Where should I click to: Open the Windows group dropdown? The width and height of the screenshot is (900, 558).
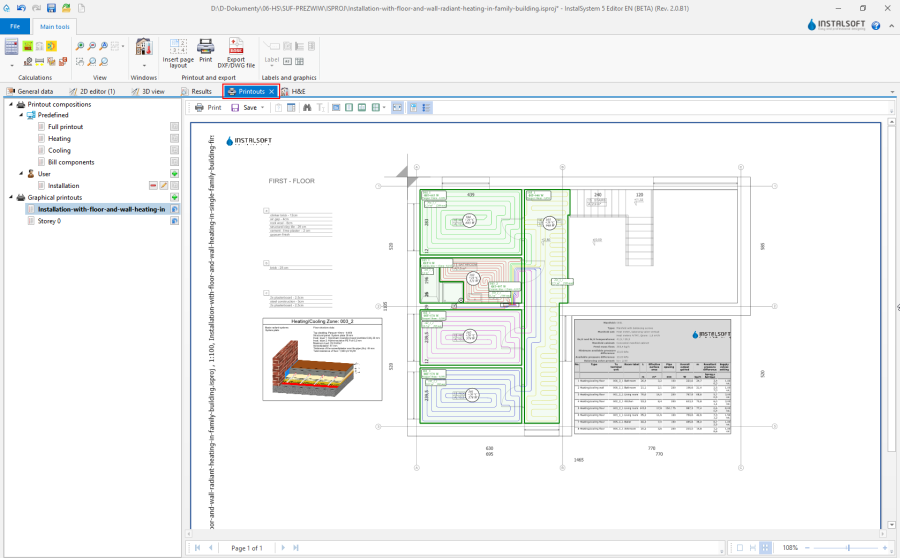point(143,64)
